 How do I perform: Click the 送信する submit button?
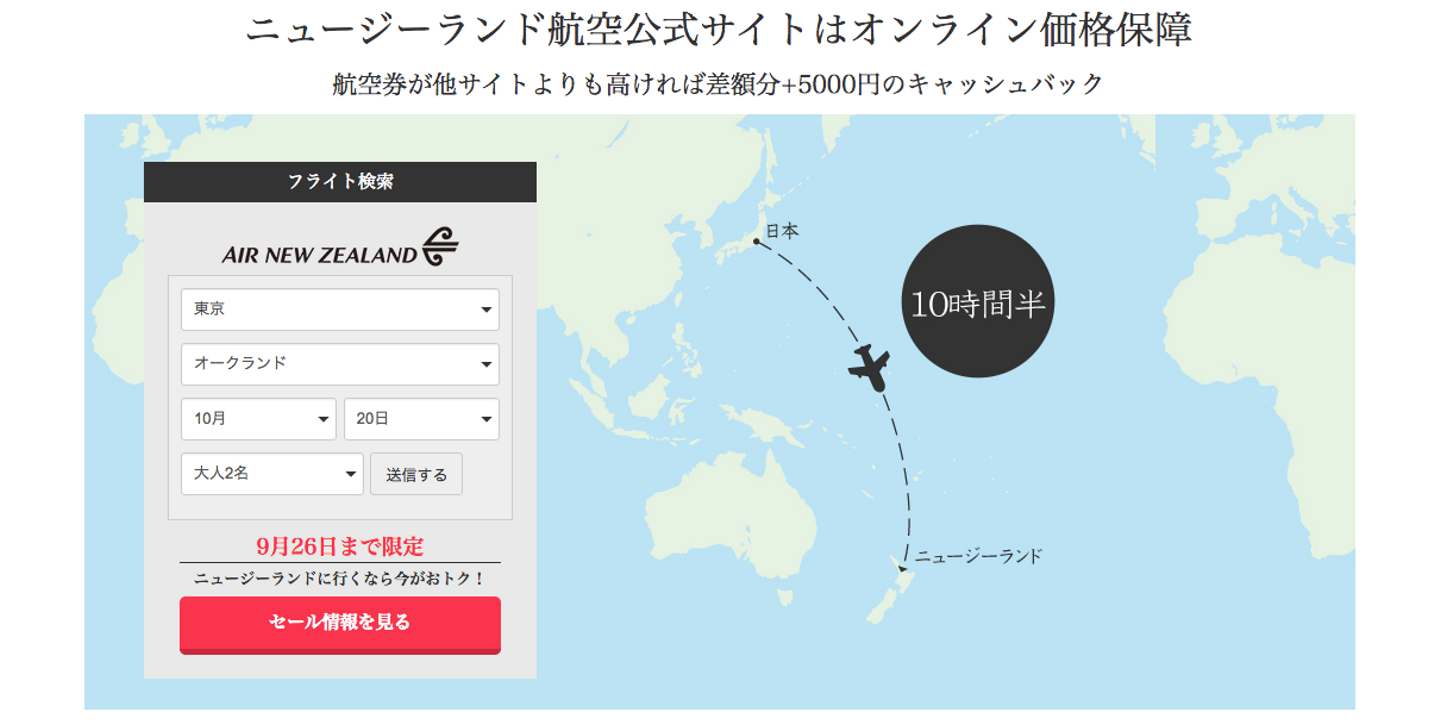click(416, 474)
